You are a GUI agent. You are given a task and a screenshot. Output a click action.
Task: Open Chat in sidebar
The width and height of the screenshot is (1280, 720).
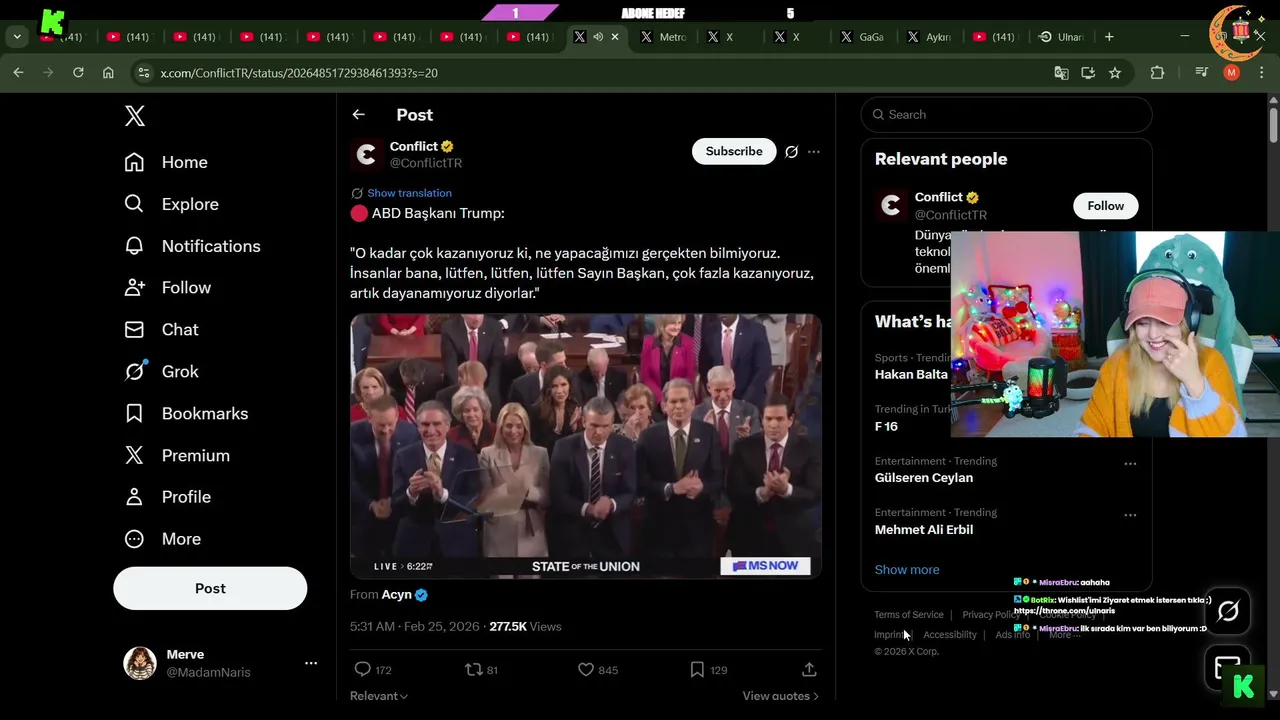click(161, 330)
